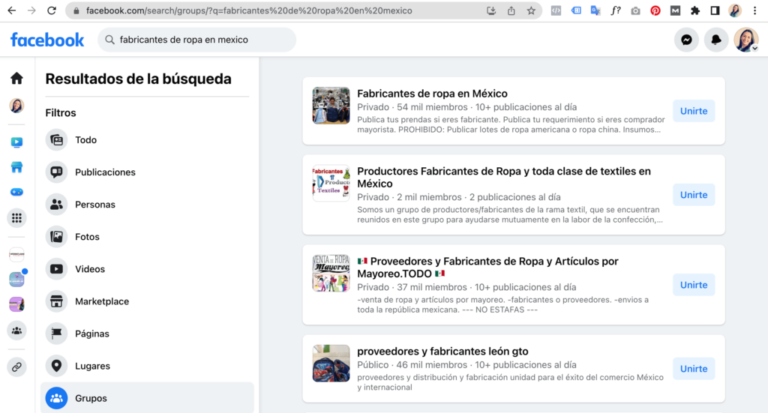The image size is (768, 413).
Task: Filter results by Lugares
Action: (147, 366)
